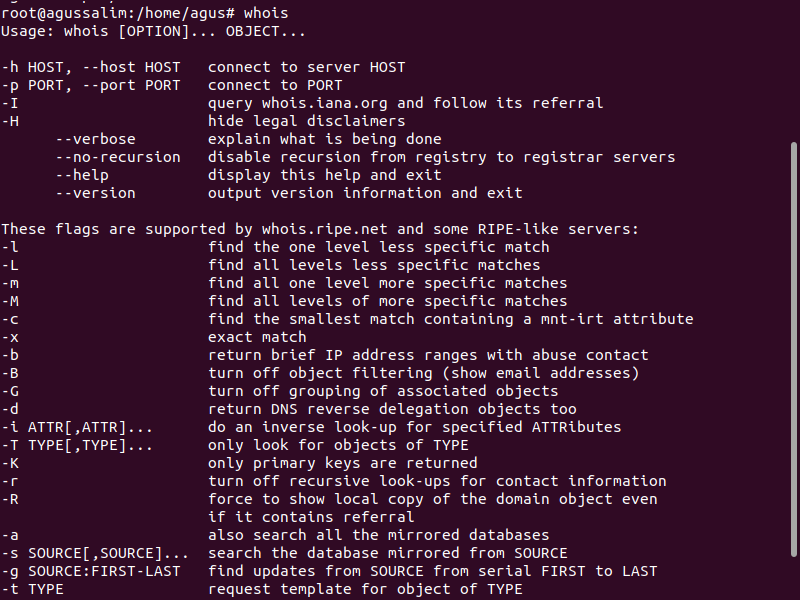Click the '-p PORT, --port PORT' option
The width and height of the screenshot is (800, 600).
click(x=91, y=85)
